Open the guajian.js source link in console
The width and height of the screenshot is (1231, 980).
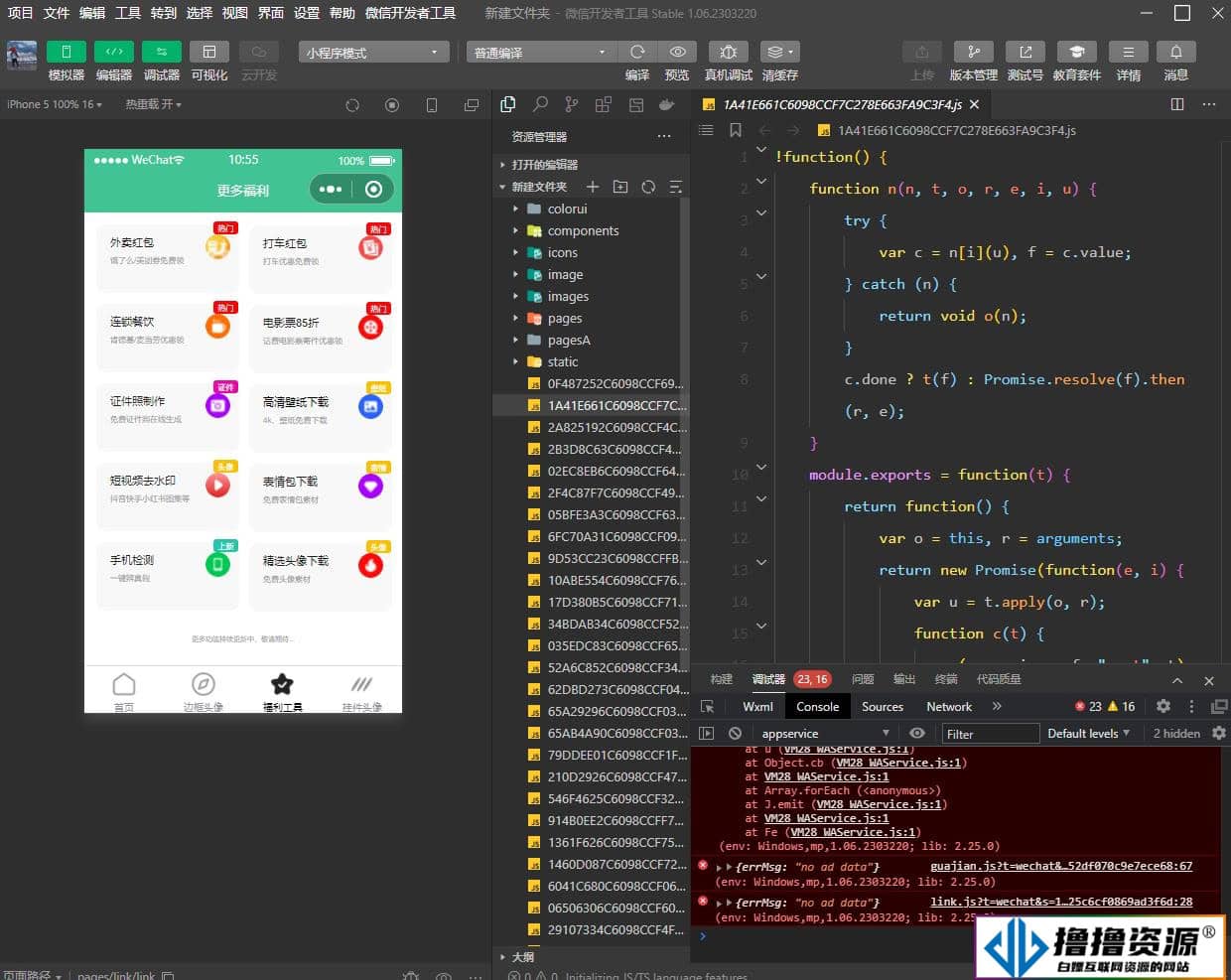(1061, 866)
